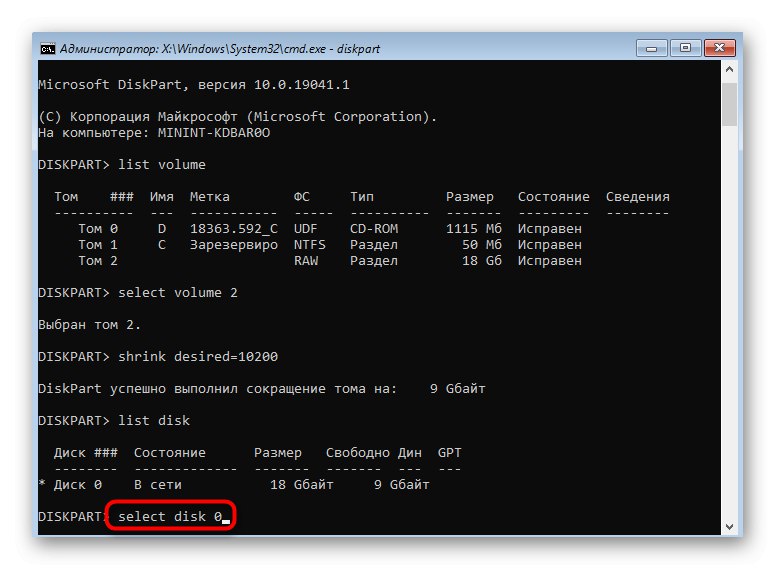
Task: Click the vertical scrollbar thumb
Action: pos(730,105)
